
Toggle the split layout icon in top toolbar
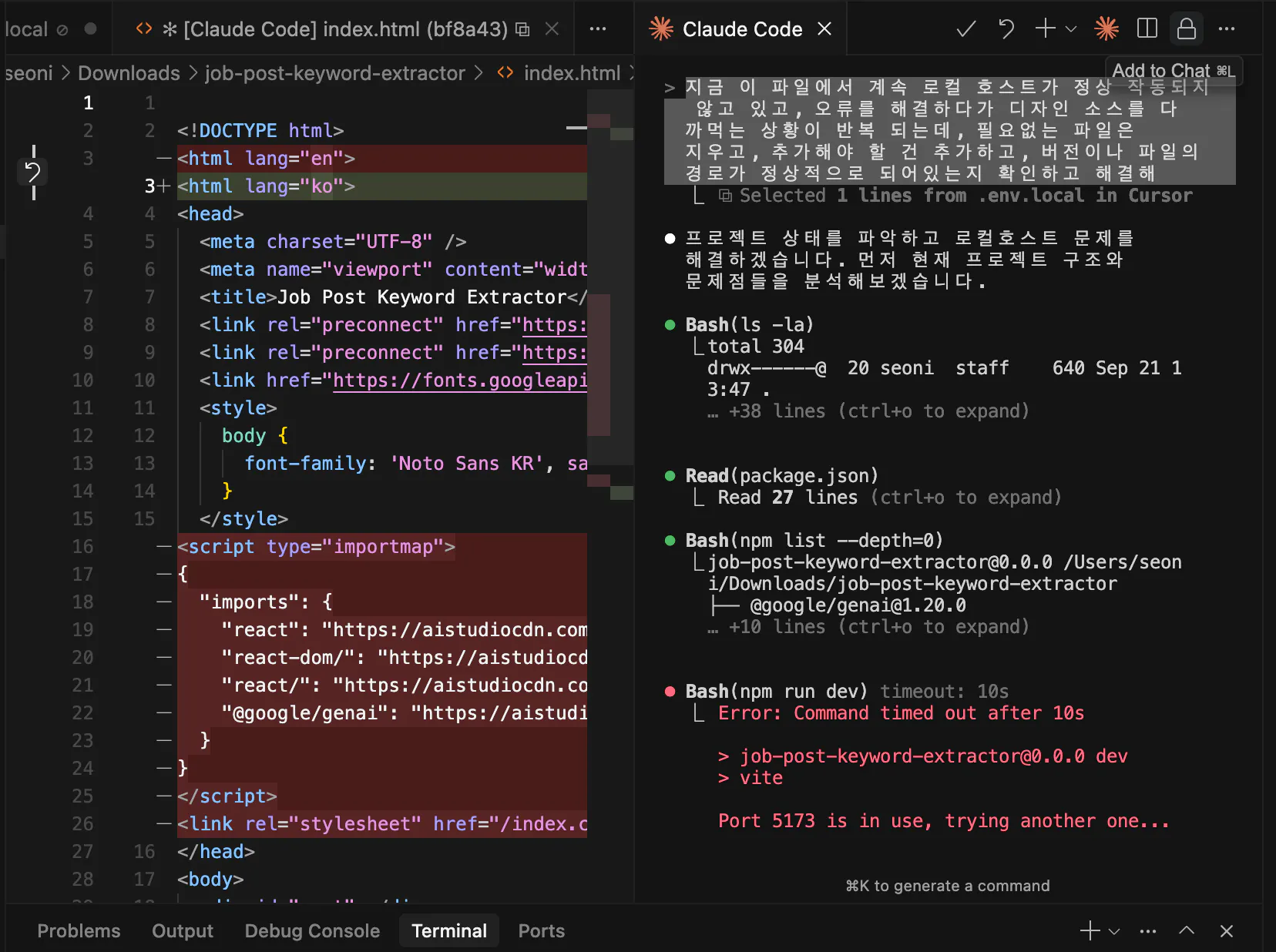(1147, 28)
